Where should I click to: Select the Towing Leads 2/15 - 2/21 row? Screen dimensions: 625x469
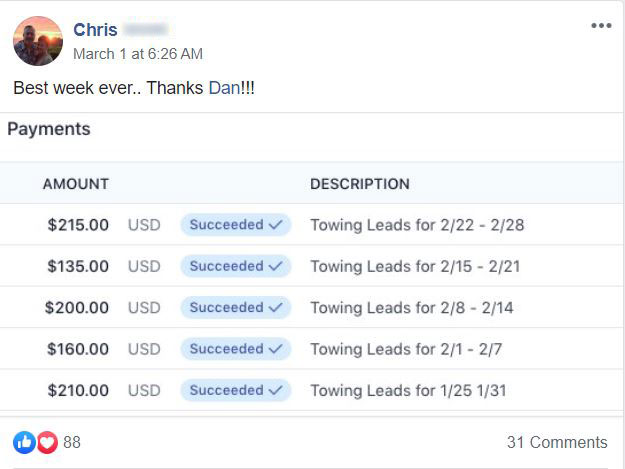pos(311,266)
